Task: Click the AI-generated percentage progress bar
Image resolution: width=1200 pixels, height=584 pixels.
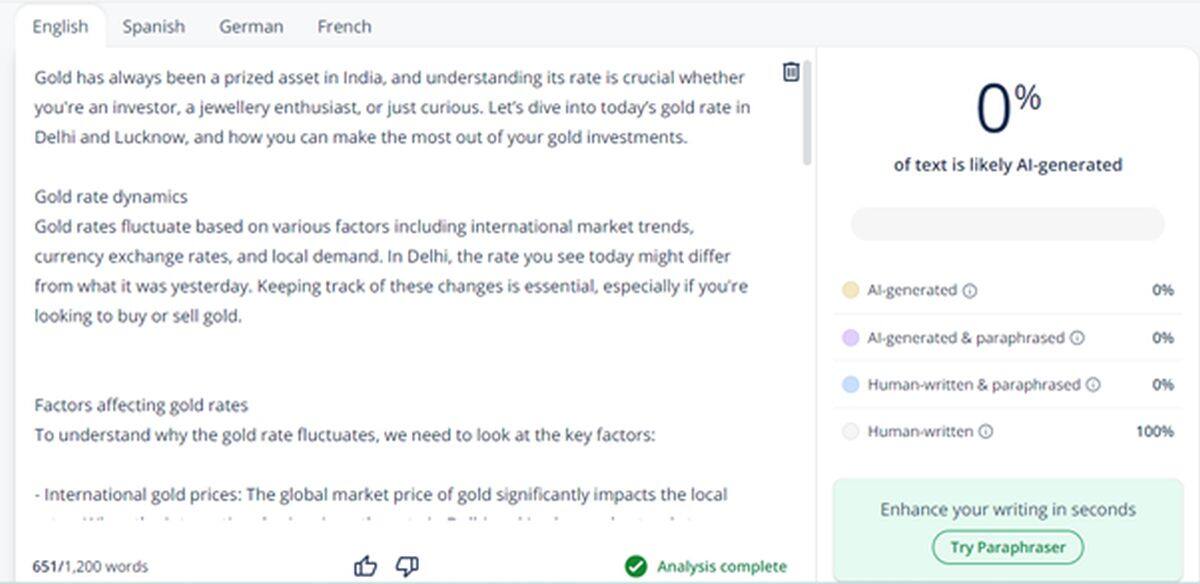Action: pos(1007,224)
